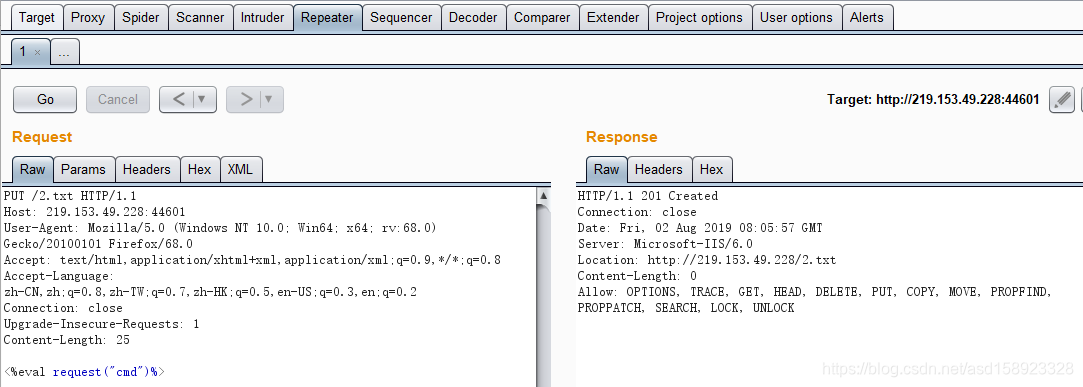Click the eval request("cmd") payload line

tap(84, 372)
